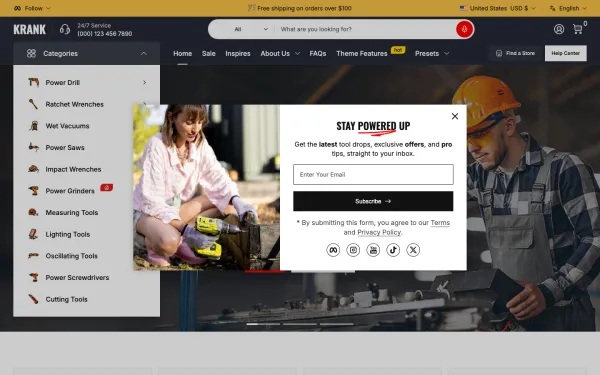The width and height of the screenshot is (600, 375).
Task: Click the Lighting Tools category icon
Action: (x=33, y=234)
